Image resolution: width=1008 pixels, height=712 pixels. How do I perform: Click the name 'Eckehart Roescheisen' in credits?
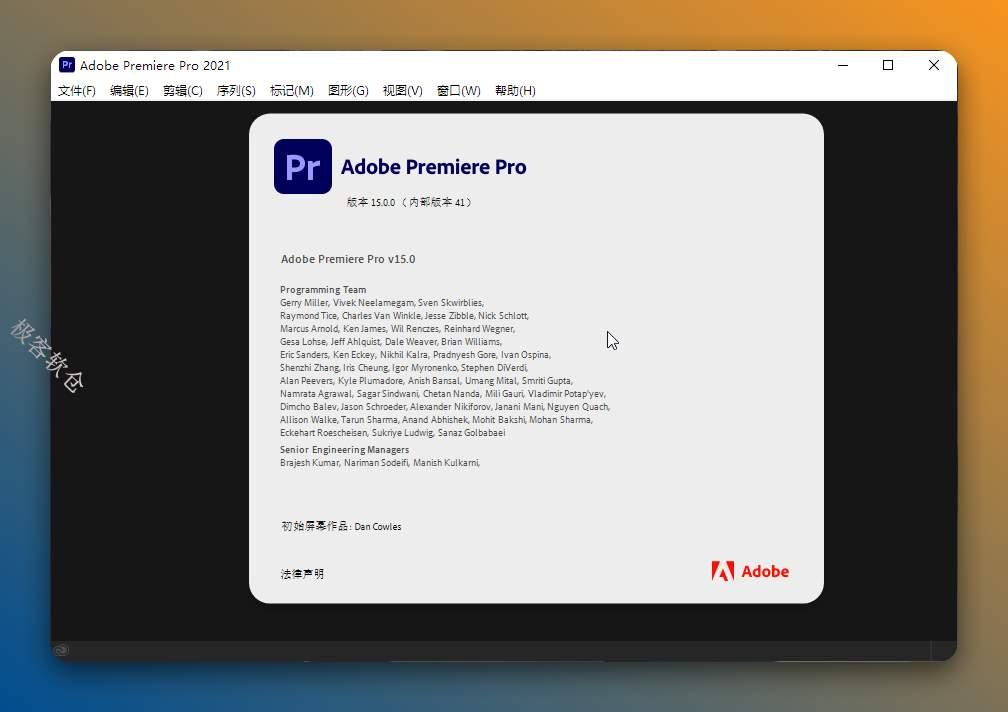(323, 432)
